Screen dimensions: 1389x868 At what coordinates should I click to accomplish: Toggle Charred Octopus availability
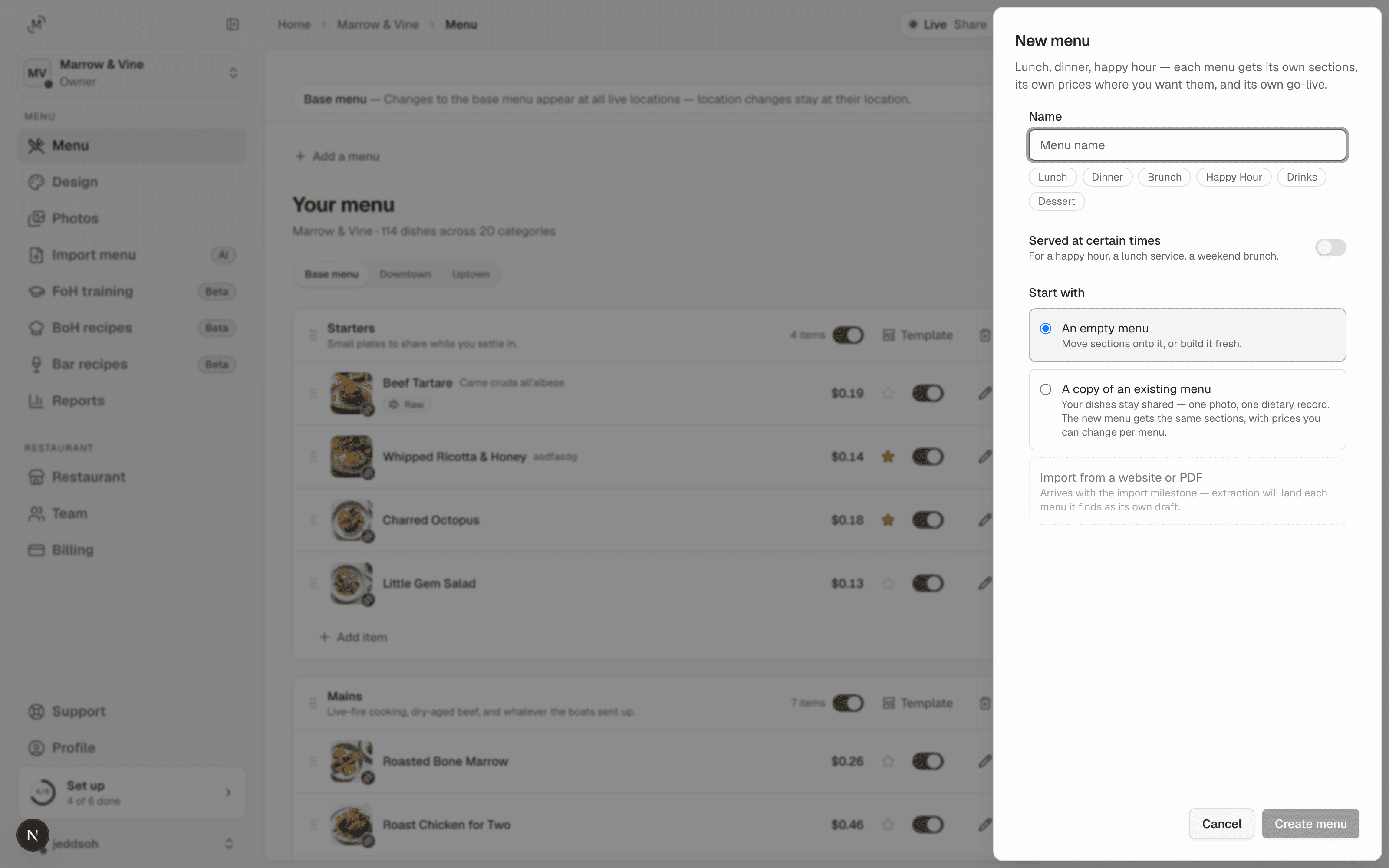[x=928, y=520]
